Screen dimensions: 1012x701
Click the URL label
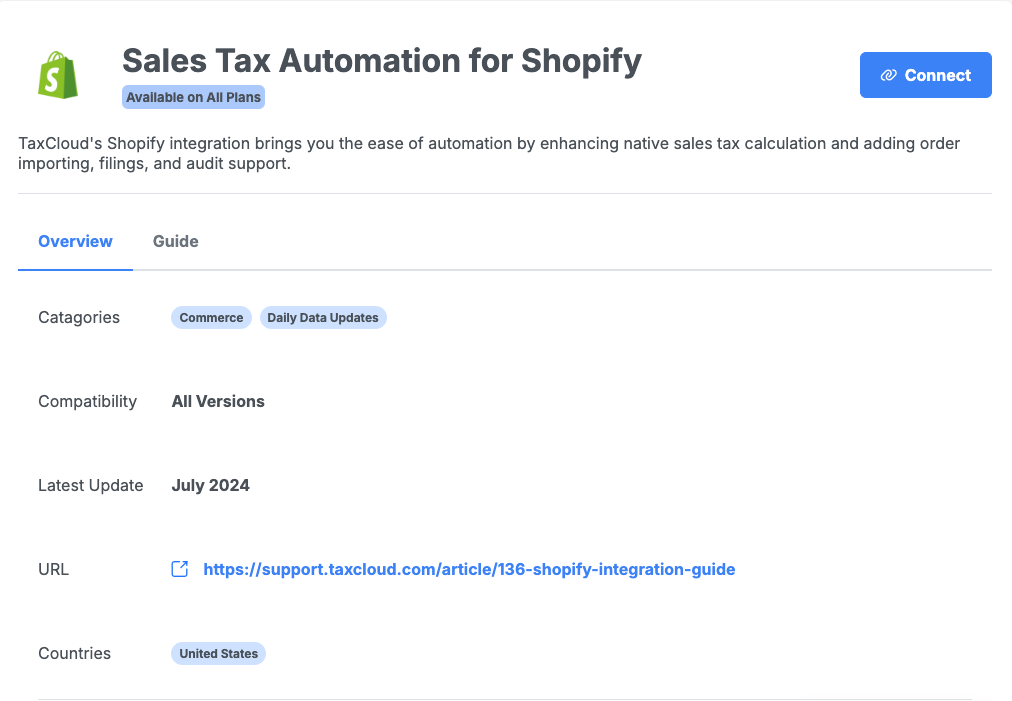54,569
